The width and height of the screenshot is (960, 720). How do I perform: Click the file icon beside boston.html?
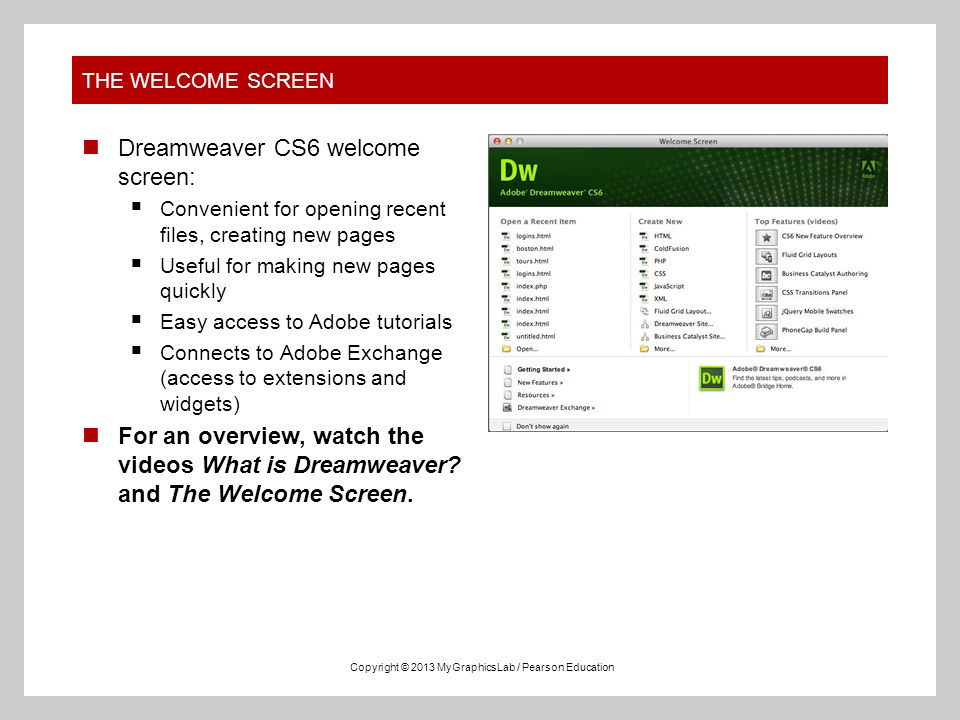[506, 249]
